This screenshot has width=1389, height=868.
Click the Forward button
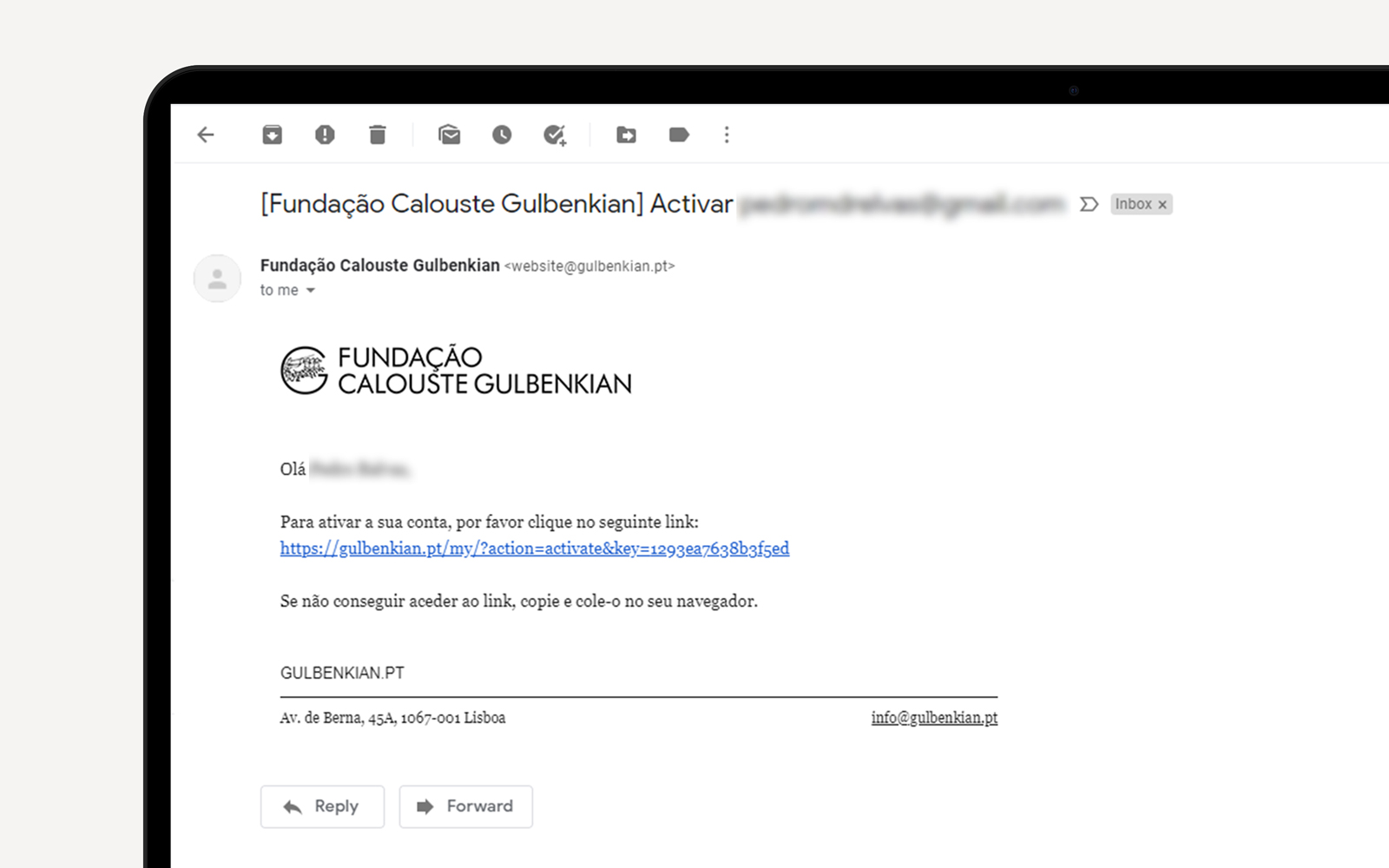[466, 806]
